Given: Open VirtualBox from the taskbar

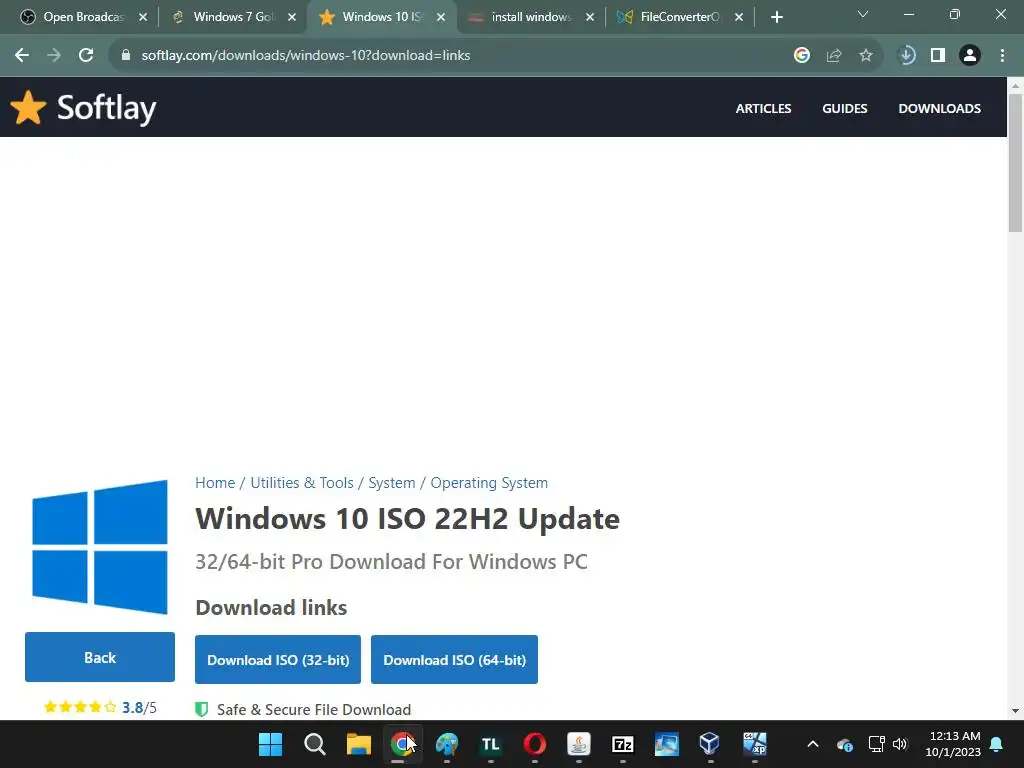Looking at the screenshot, I should [x=710, y=744].
